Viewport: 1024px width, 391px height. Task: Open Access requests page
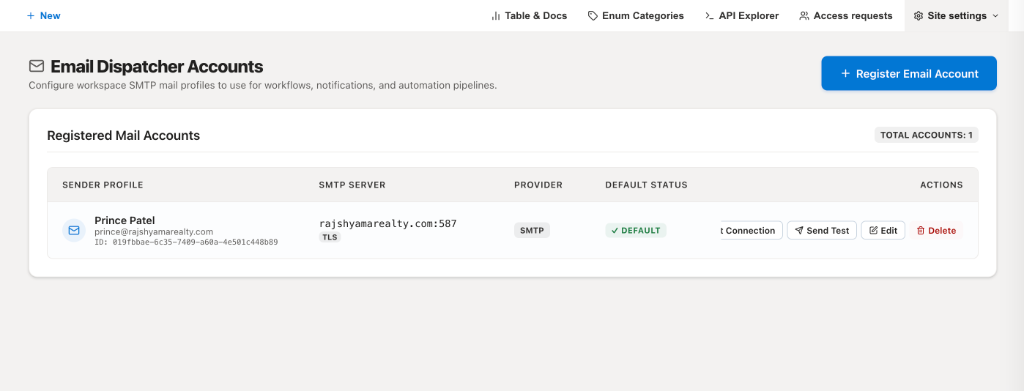(x=846, y=16)
